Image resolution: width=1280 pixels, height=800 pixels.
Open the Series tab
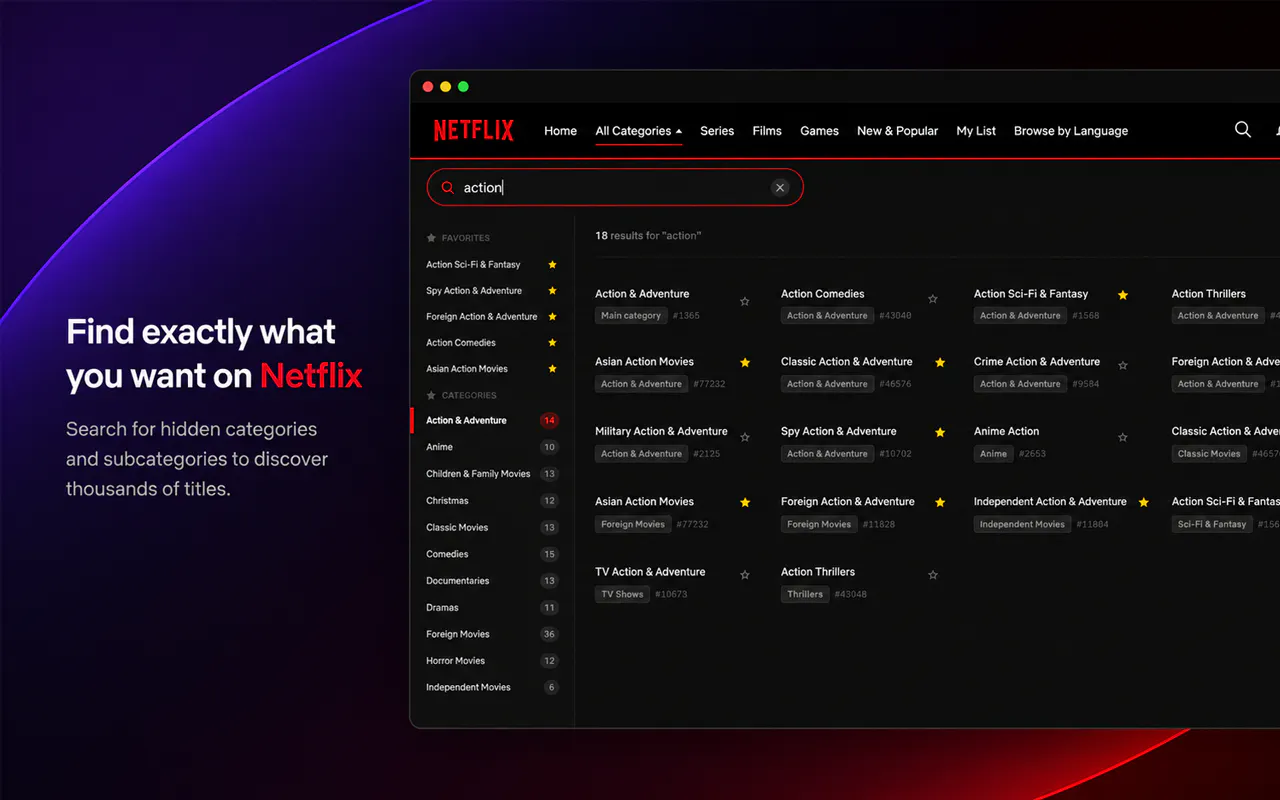[x=717, y=131]
